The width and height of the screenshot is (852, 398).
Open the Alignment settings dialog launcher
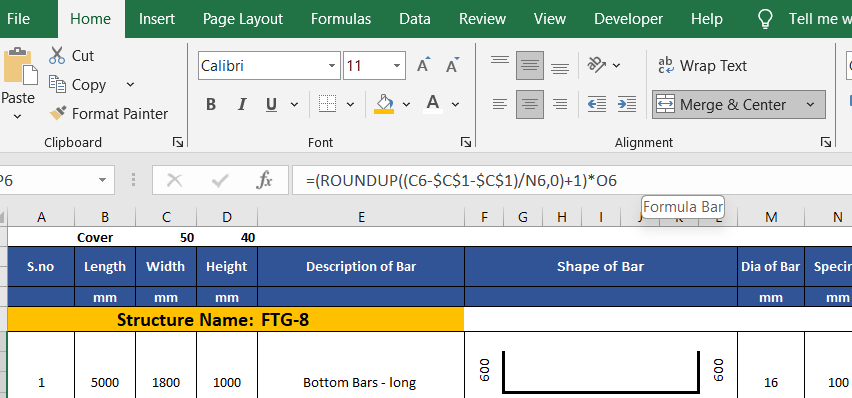coord(826,142)
